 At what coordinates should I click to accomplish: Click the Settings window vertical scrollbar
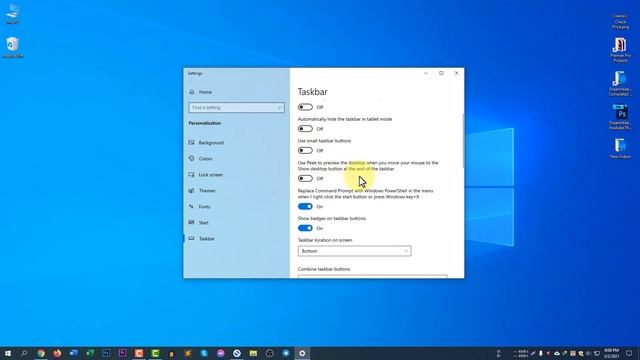pos(463,141)
